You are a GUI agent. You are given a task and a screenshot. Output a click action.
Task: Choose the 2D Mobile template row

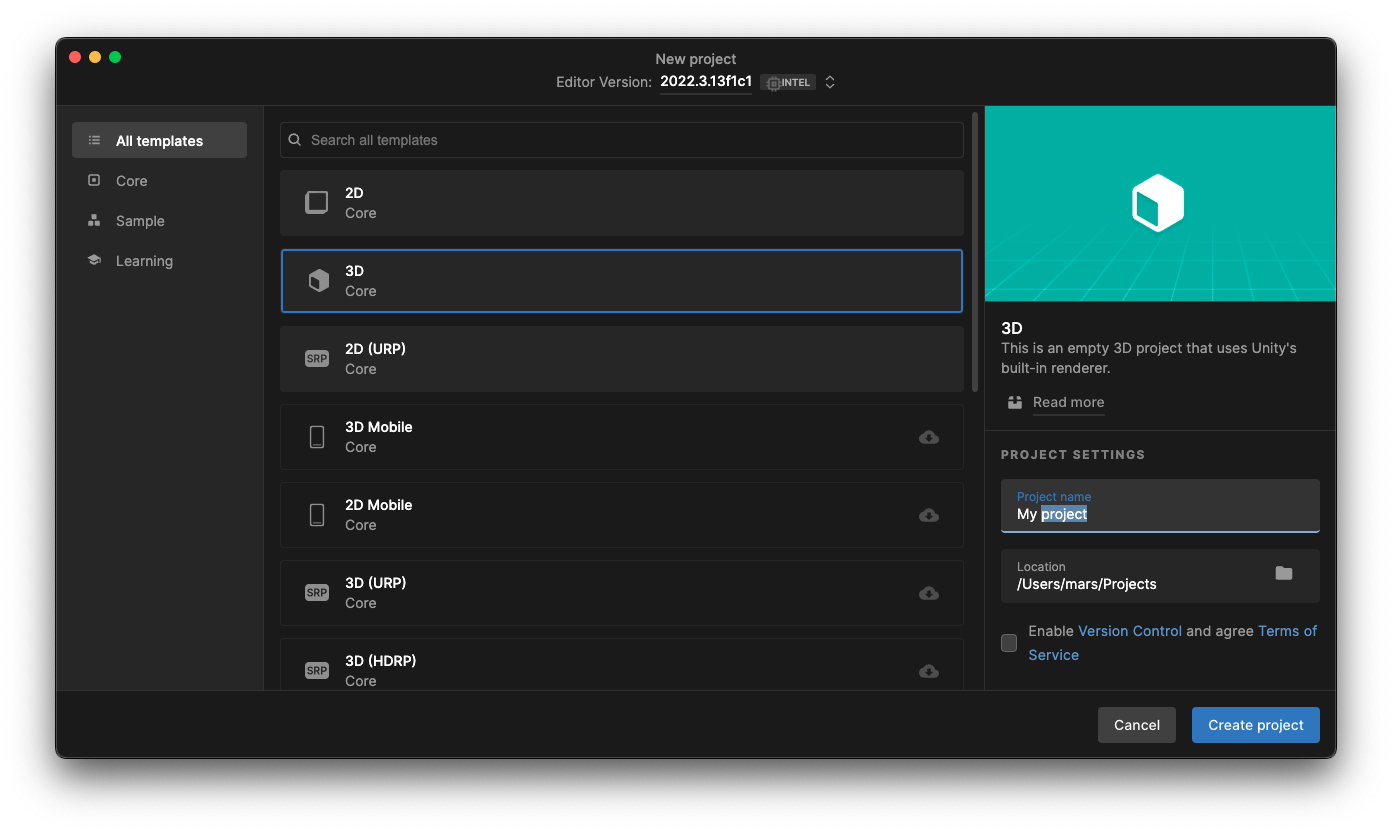[x=622, y=515]
